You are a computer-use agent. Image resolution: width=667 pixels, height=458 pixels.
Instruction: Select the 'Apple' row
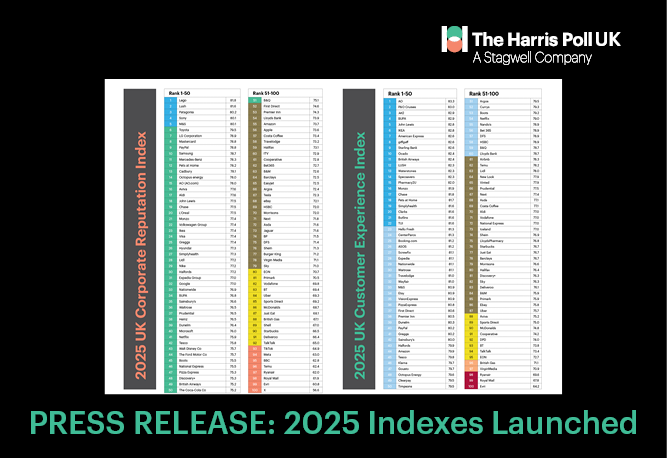[285, 130]
